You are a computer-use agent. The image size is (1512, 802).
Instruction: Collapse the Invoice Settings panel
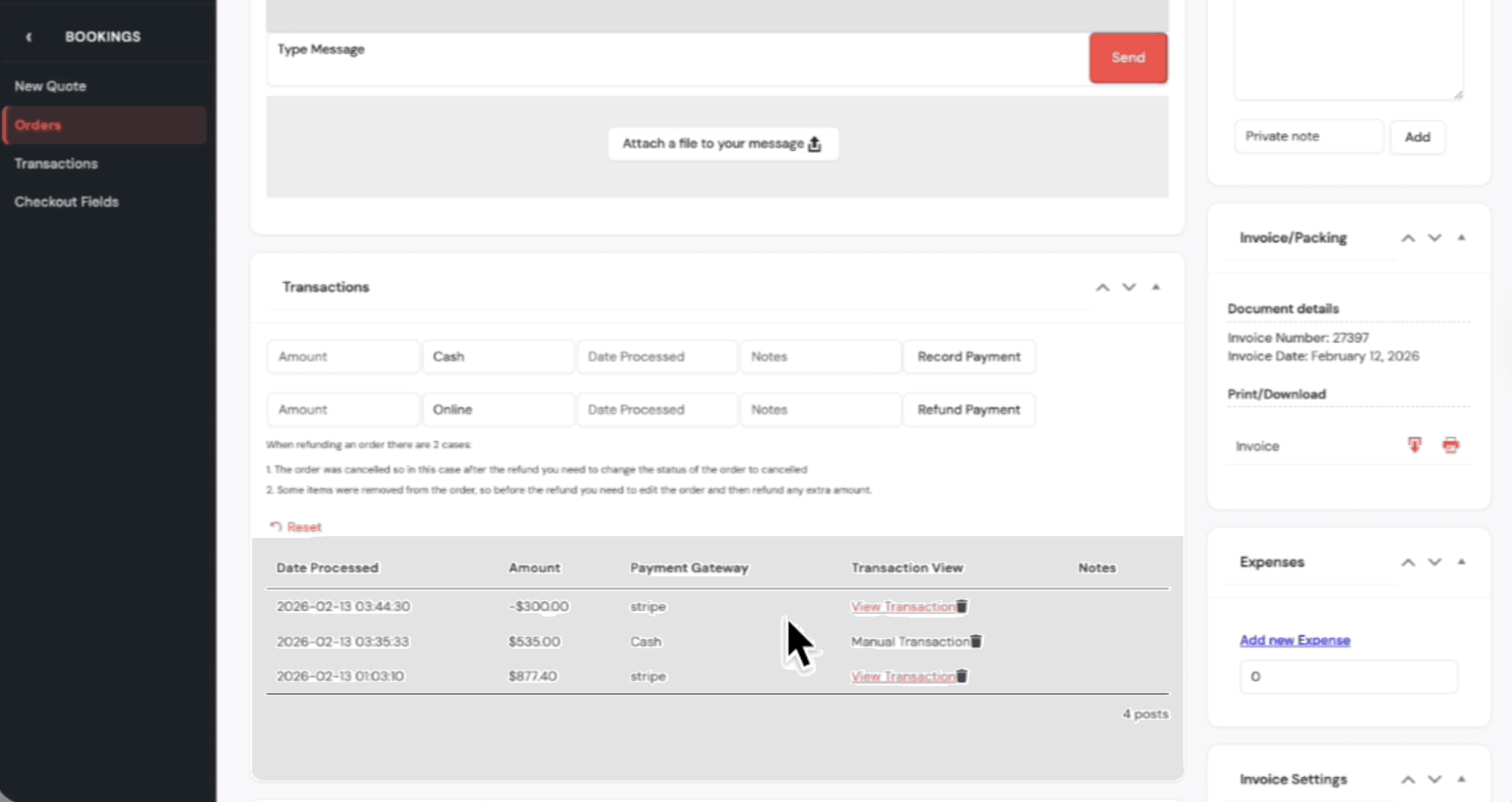tap(1462, 779)
